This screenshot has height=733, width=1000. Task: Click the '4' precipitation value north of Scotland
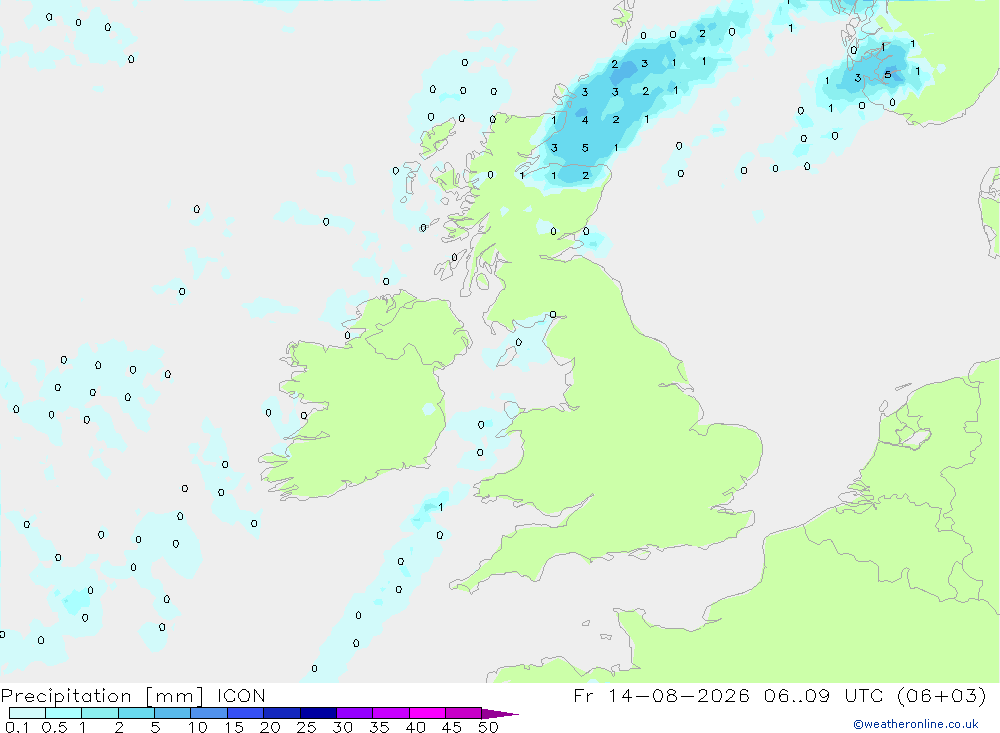[585, 120]
